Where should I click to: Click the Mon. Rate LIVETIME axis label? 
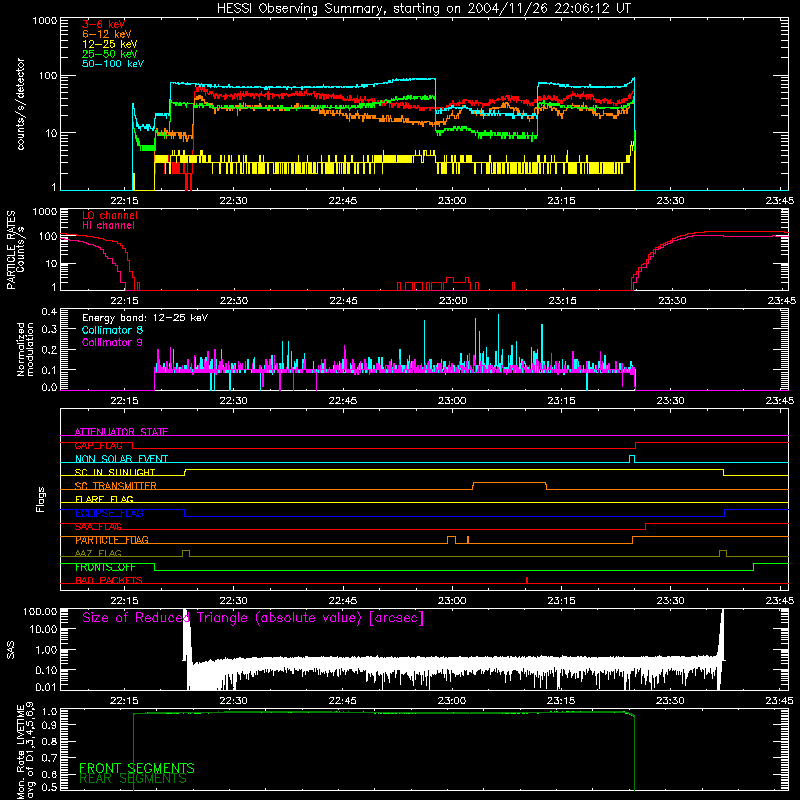tap(25, 750)
